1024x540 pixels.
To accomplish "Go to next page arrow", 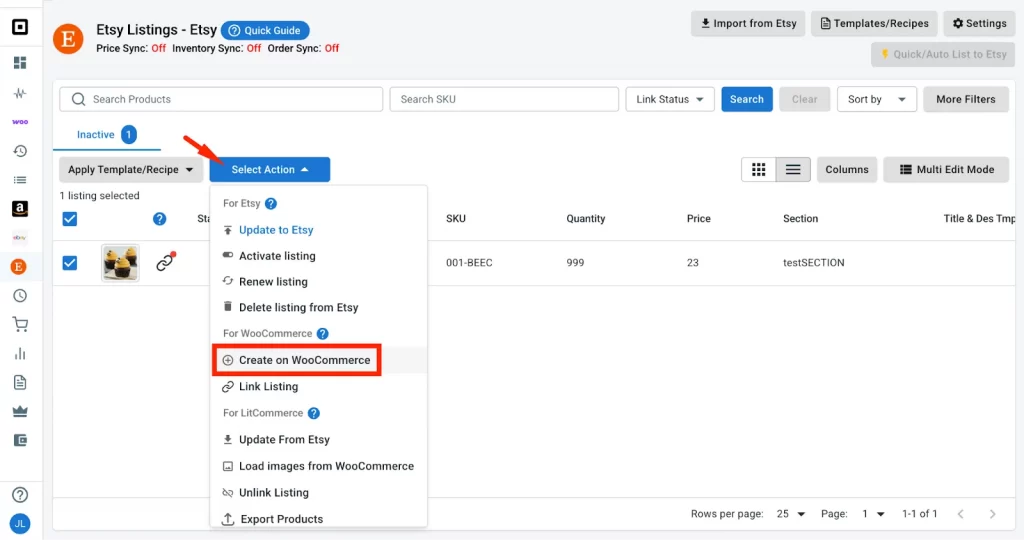I will (x=992, y=514).
